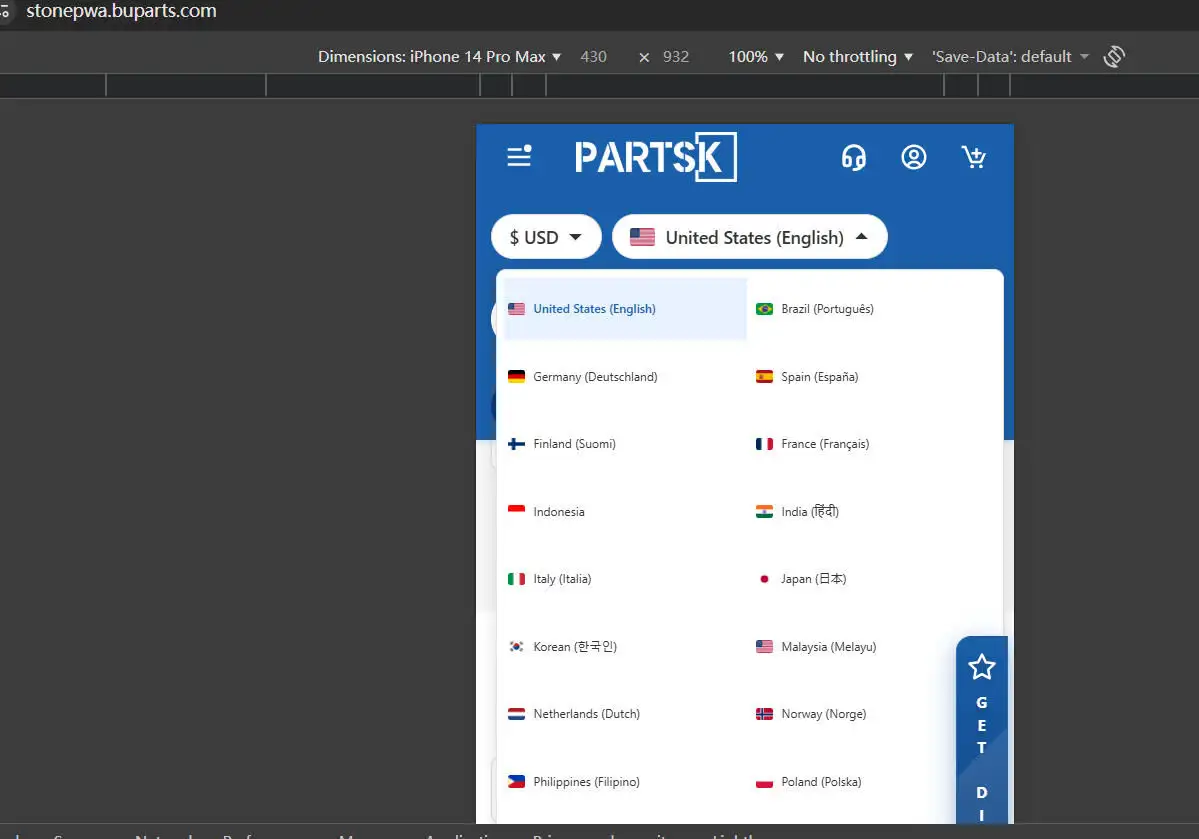Viewport: 1199px width, 839px height.
Task: Open the device Dimensions dropdown
Action: (439, 57)
